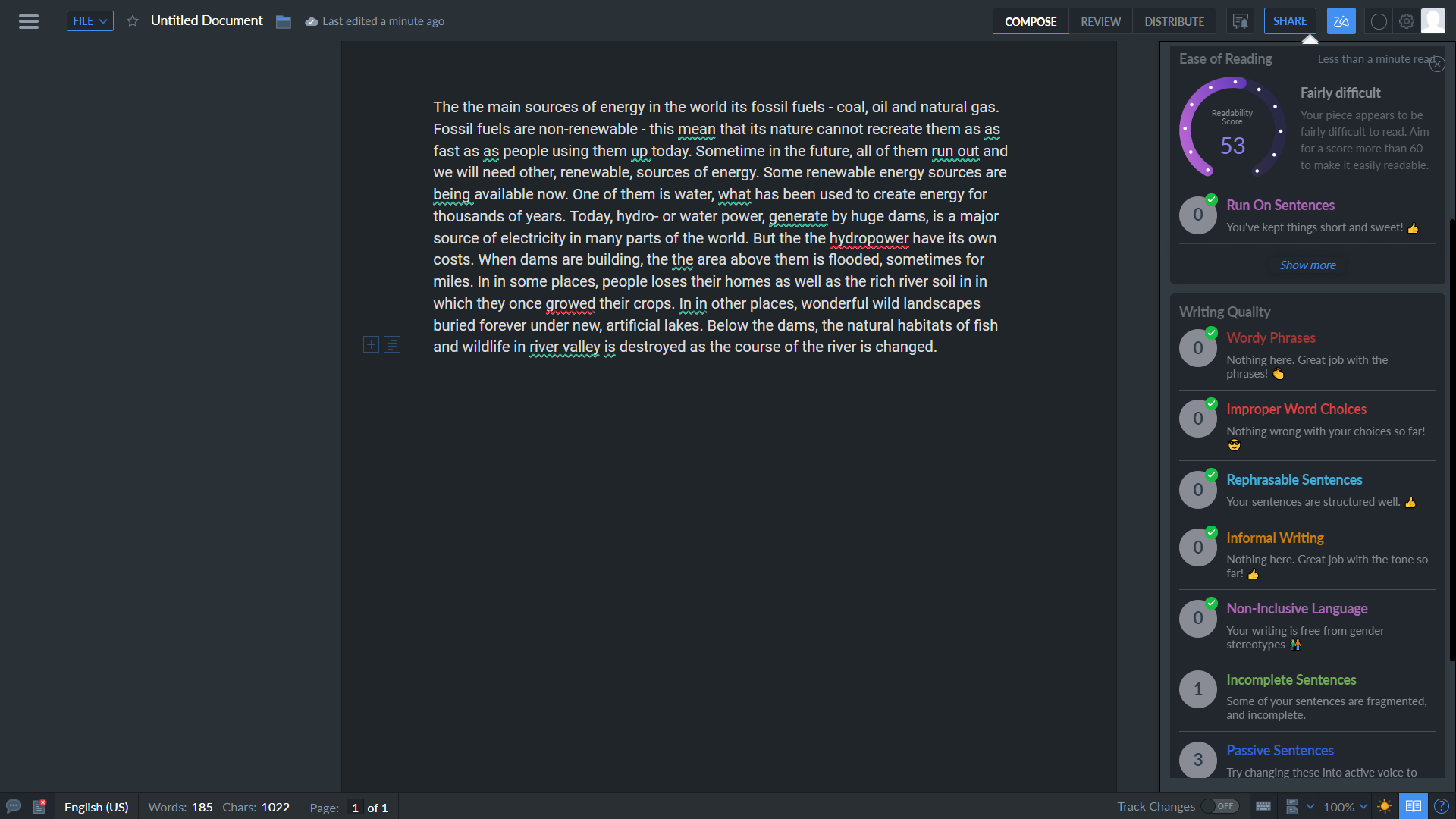Image resolution: width=1456 pixels, height=819 pixels.
Task: Toggle Track Changes ON/OFF switch
Action: pyautogui.click(x=1220, y=806)
